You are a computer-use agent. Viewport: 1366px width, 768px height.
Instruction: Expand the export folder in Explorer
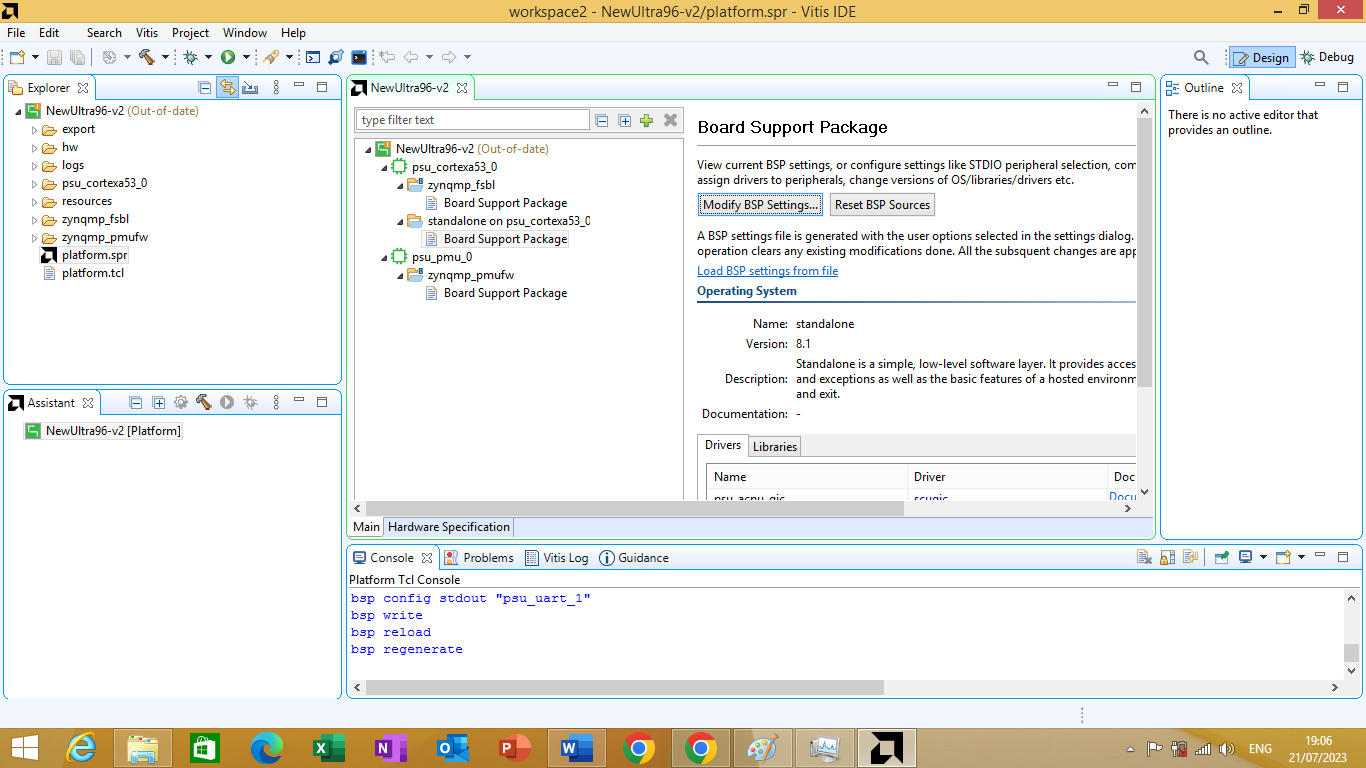34,130
